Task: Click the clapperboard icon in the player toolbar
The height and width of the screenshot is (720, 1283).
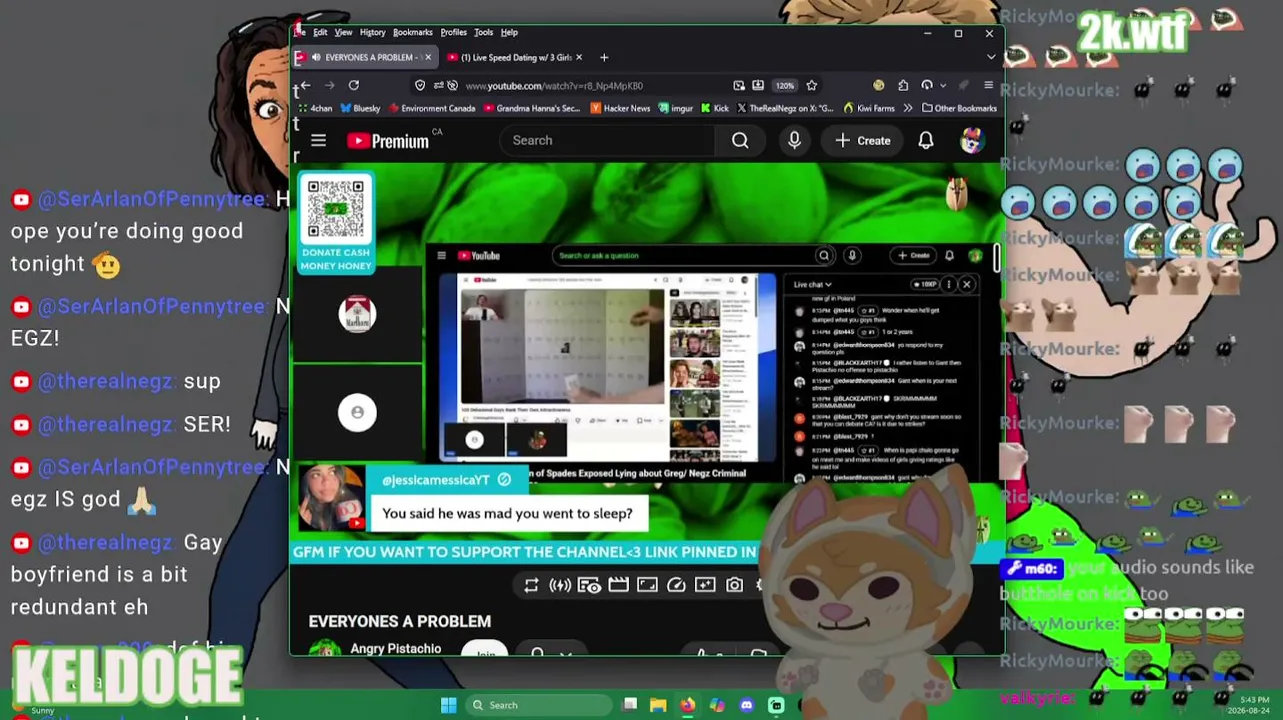Action: click(618, 585)
